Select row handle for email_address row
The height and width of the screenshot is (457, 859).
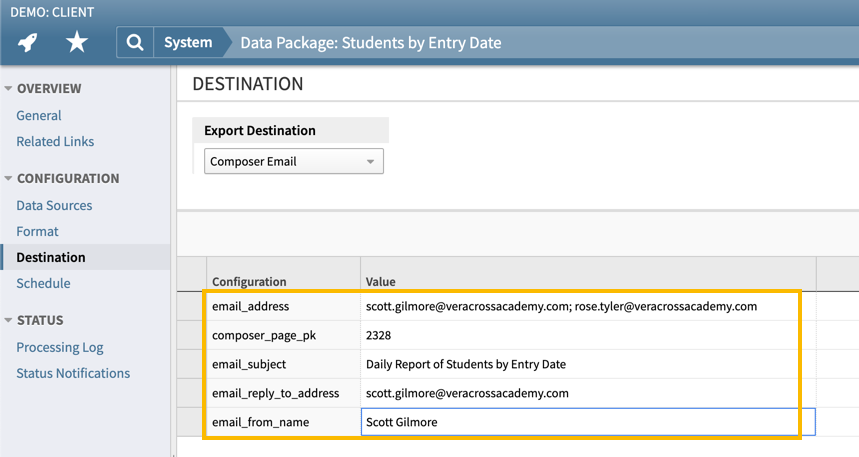pos(192,306)
